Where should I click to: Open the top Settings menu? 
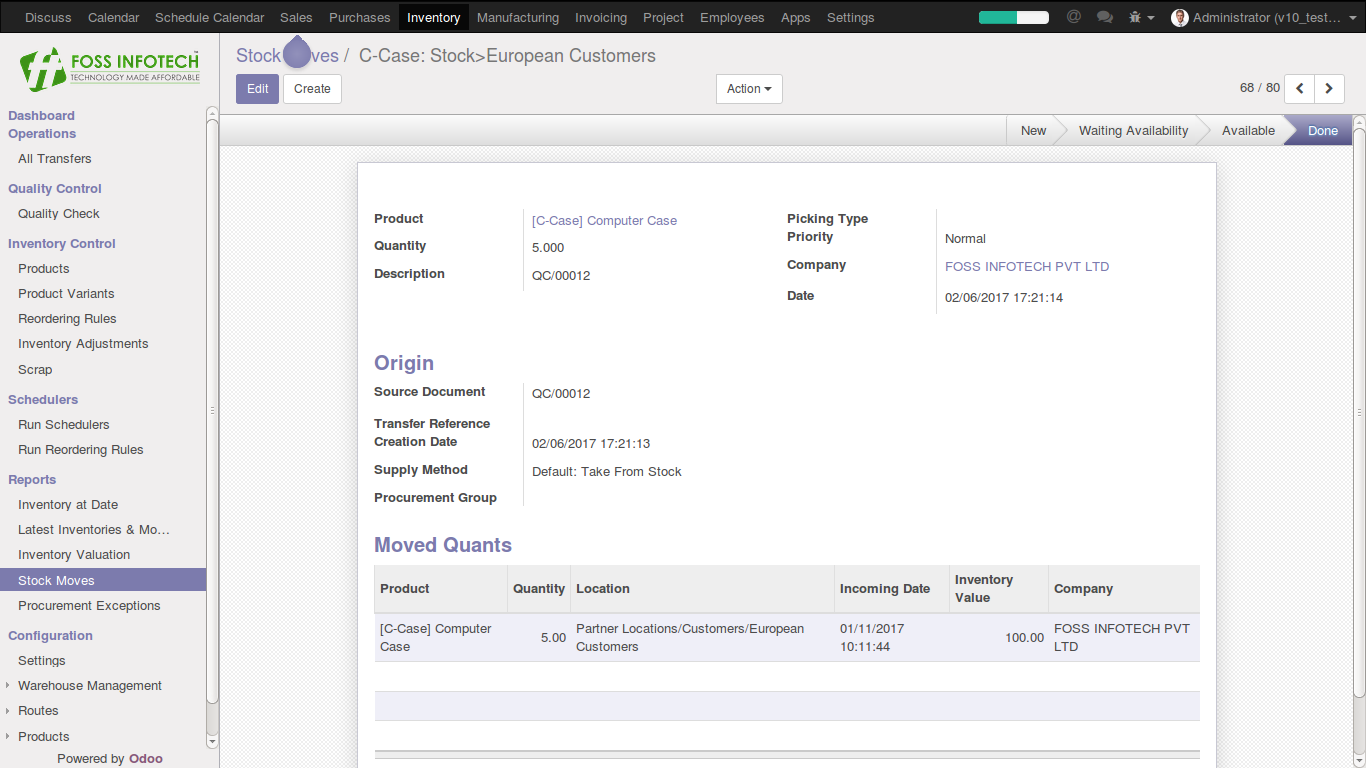(851, 17)
